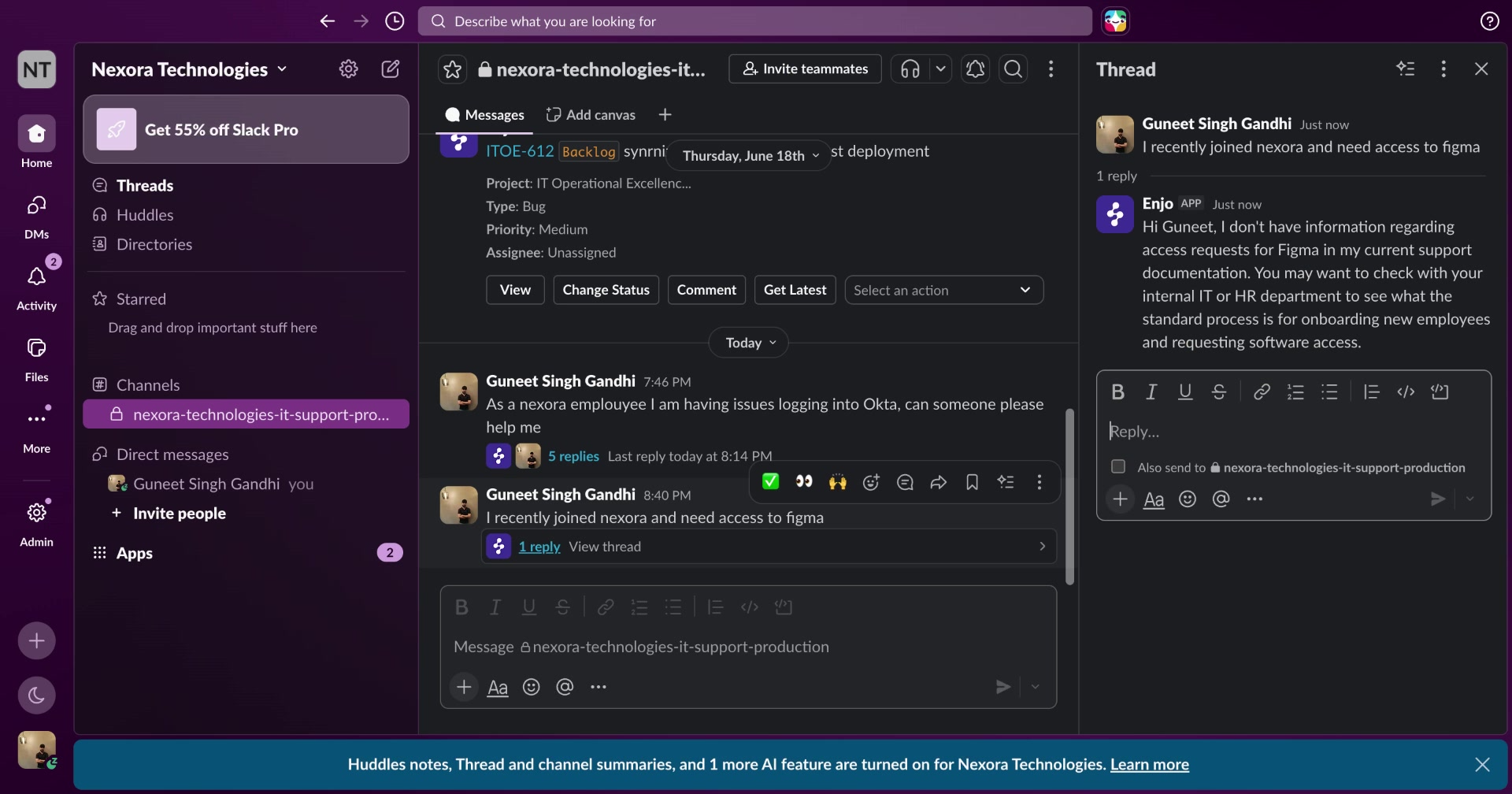Open history clock icon in top bar

395,21
